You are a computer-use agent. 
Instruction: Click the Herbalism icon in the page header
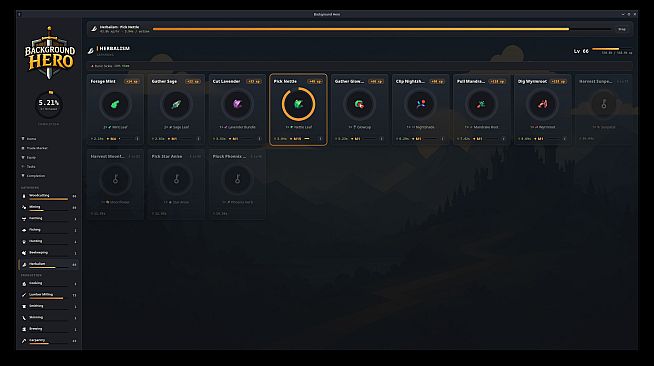(91, 50)
